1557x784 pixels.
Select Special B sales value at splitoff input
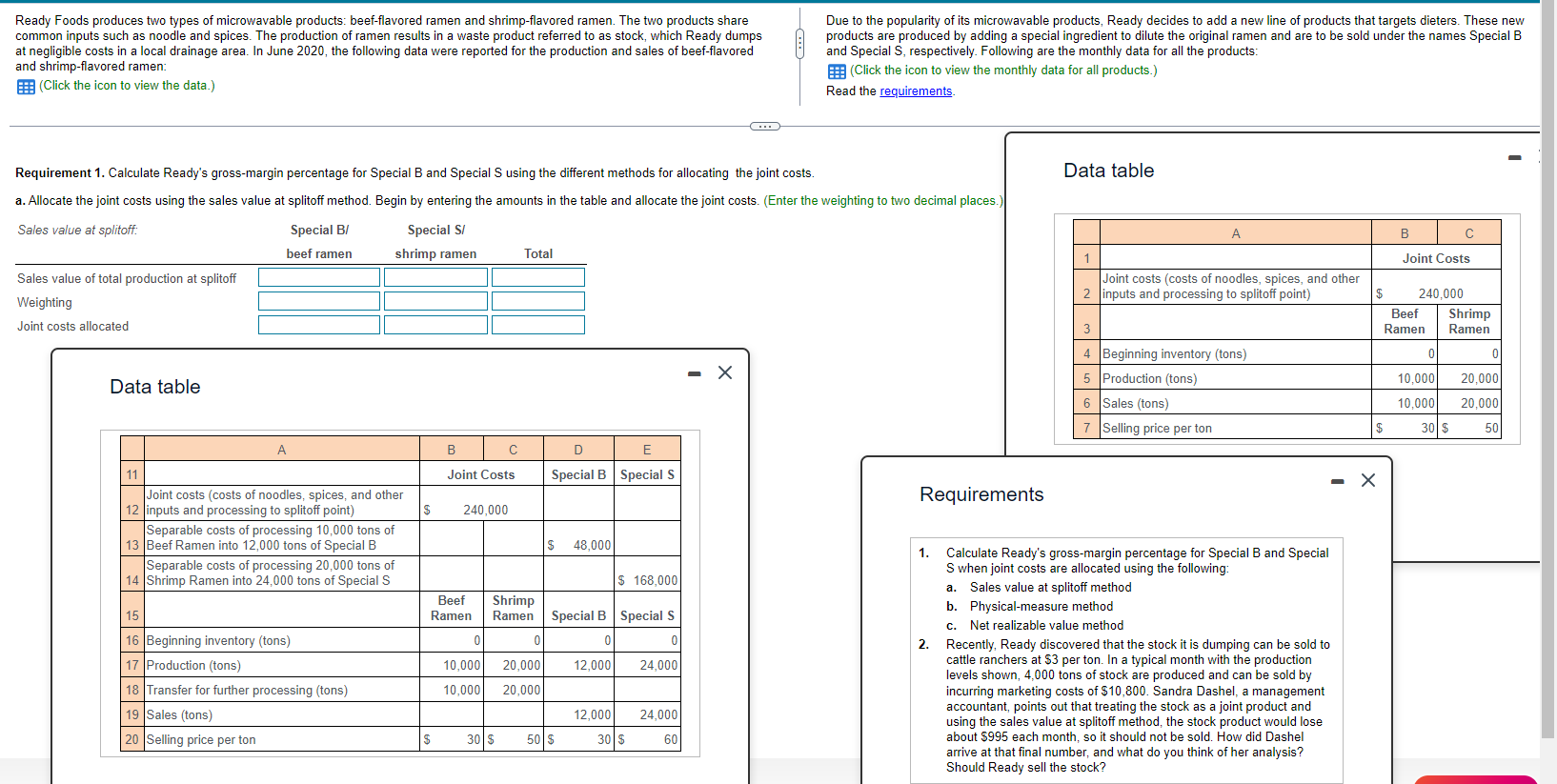319,277
